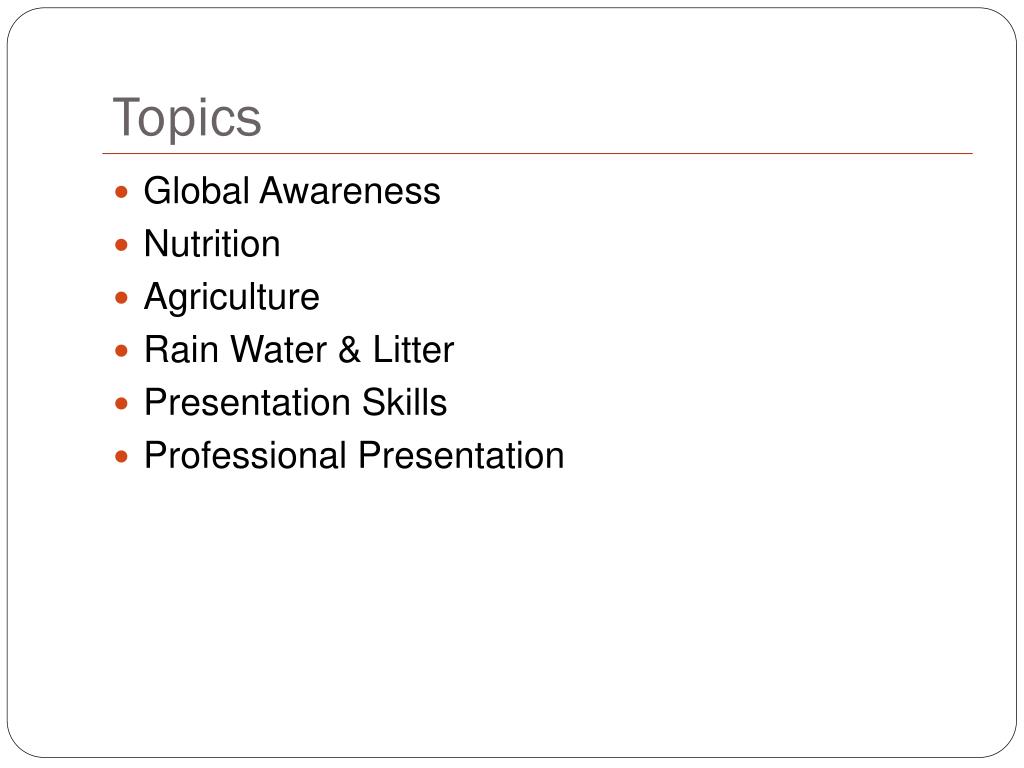Click the "Topics" slide title
Screen dimensions: 1024x768
click(187, 118)
